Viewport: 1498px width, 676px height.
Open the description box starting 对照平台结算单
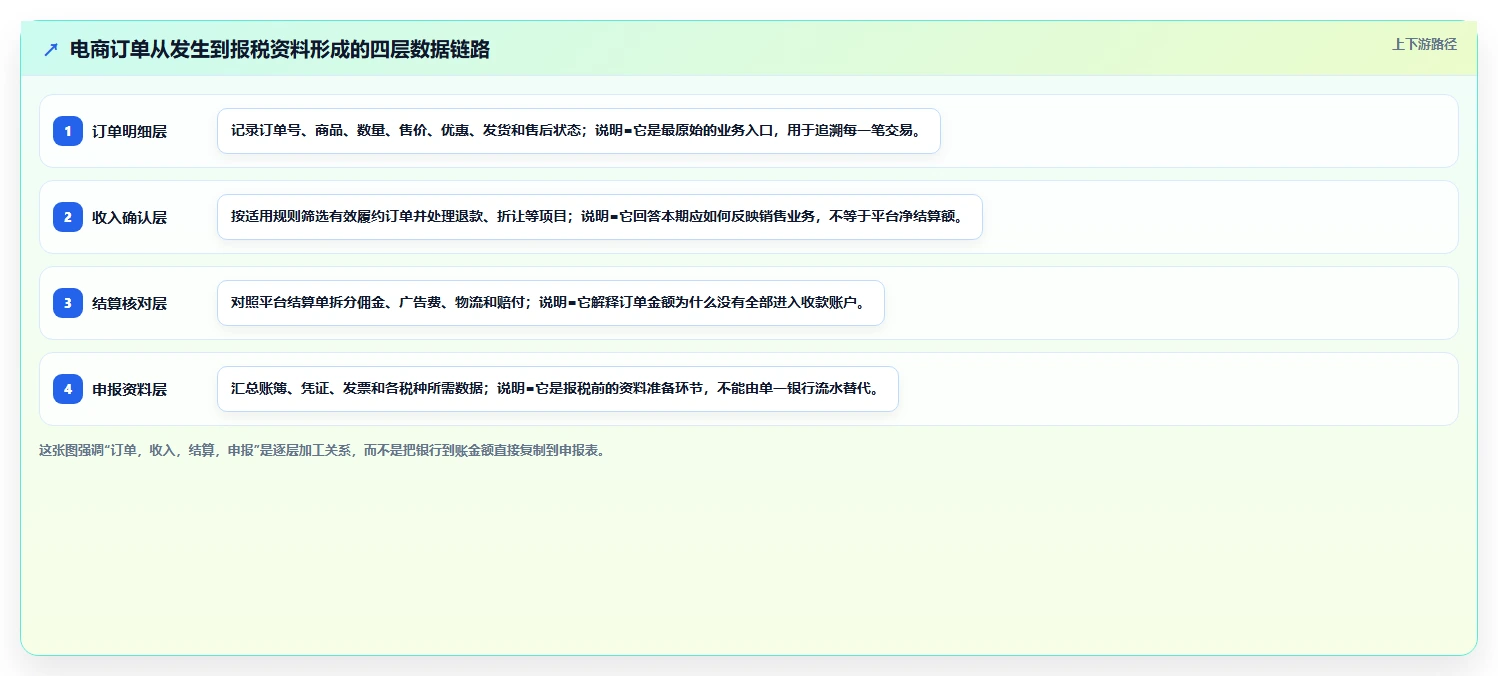click(x=551, y=303)
